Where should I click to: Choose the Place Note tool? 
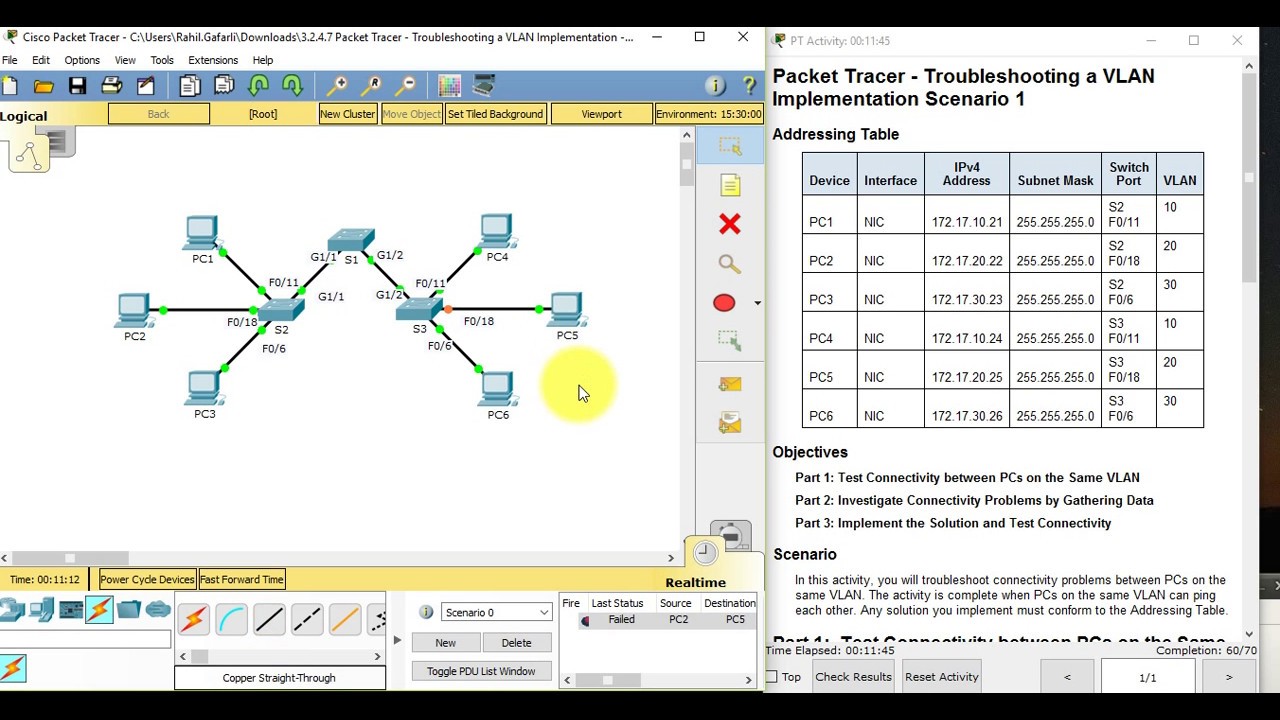[730, 186]
